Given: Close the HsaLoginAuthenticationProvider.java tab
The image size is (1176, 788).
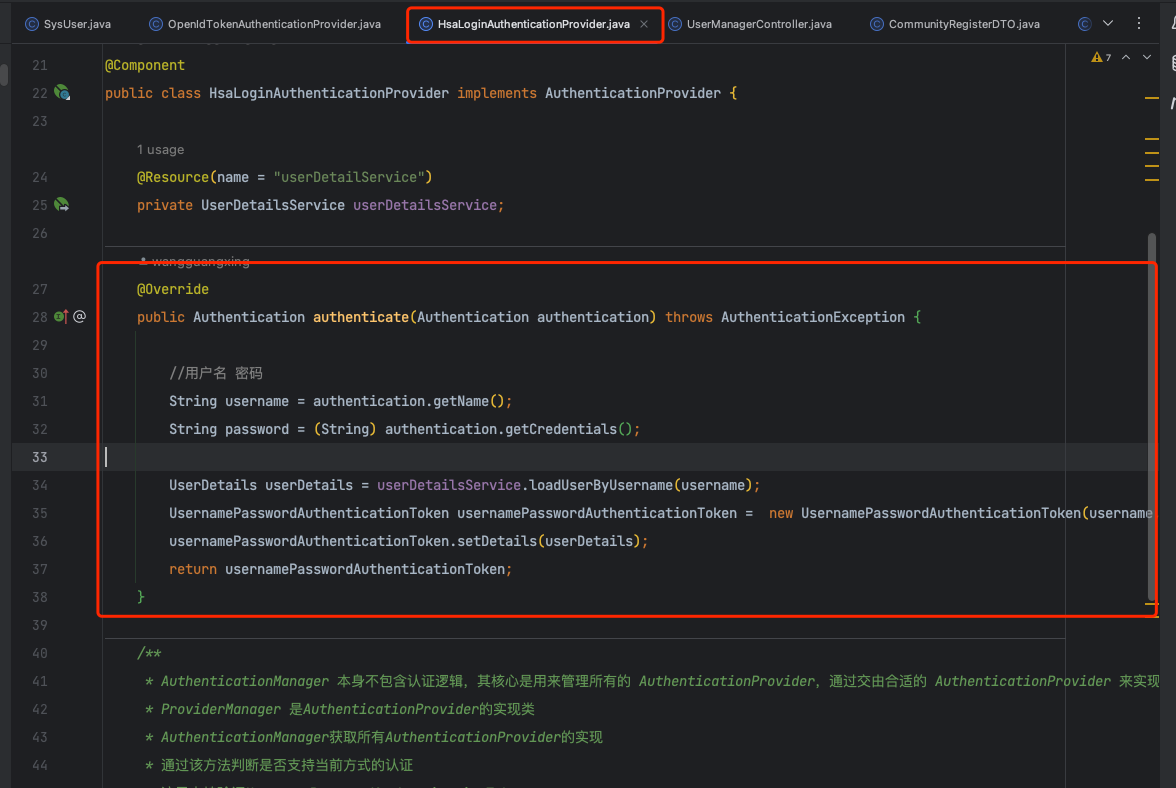Looking at the screenshot, I should [x=644, y=24].
